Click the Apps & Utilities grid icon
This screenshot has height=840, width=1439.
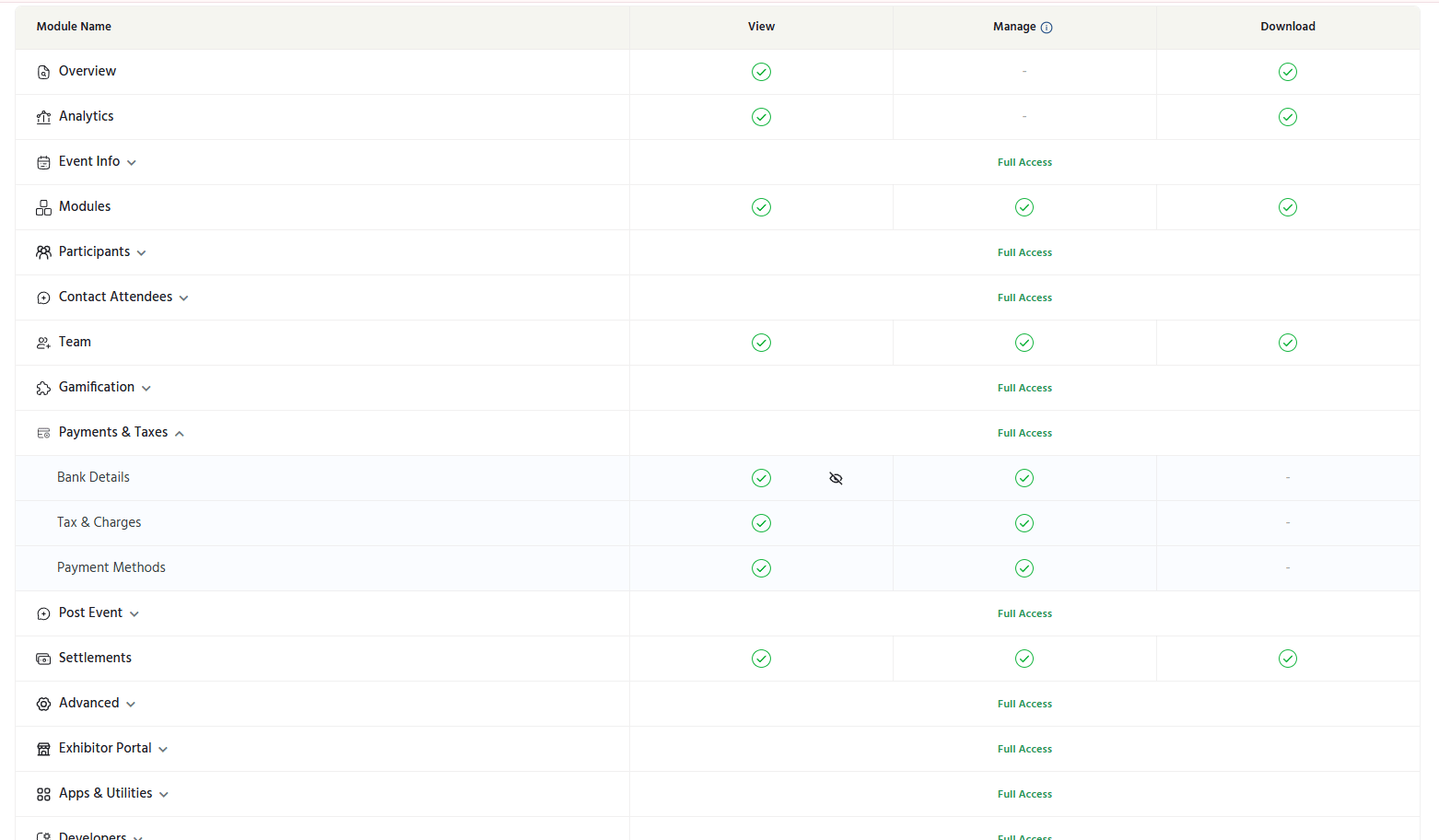(43, 794)
